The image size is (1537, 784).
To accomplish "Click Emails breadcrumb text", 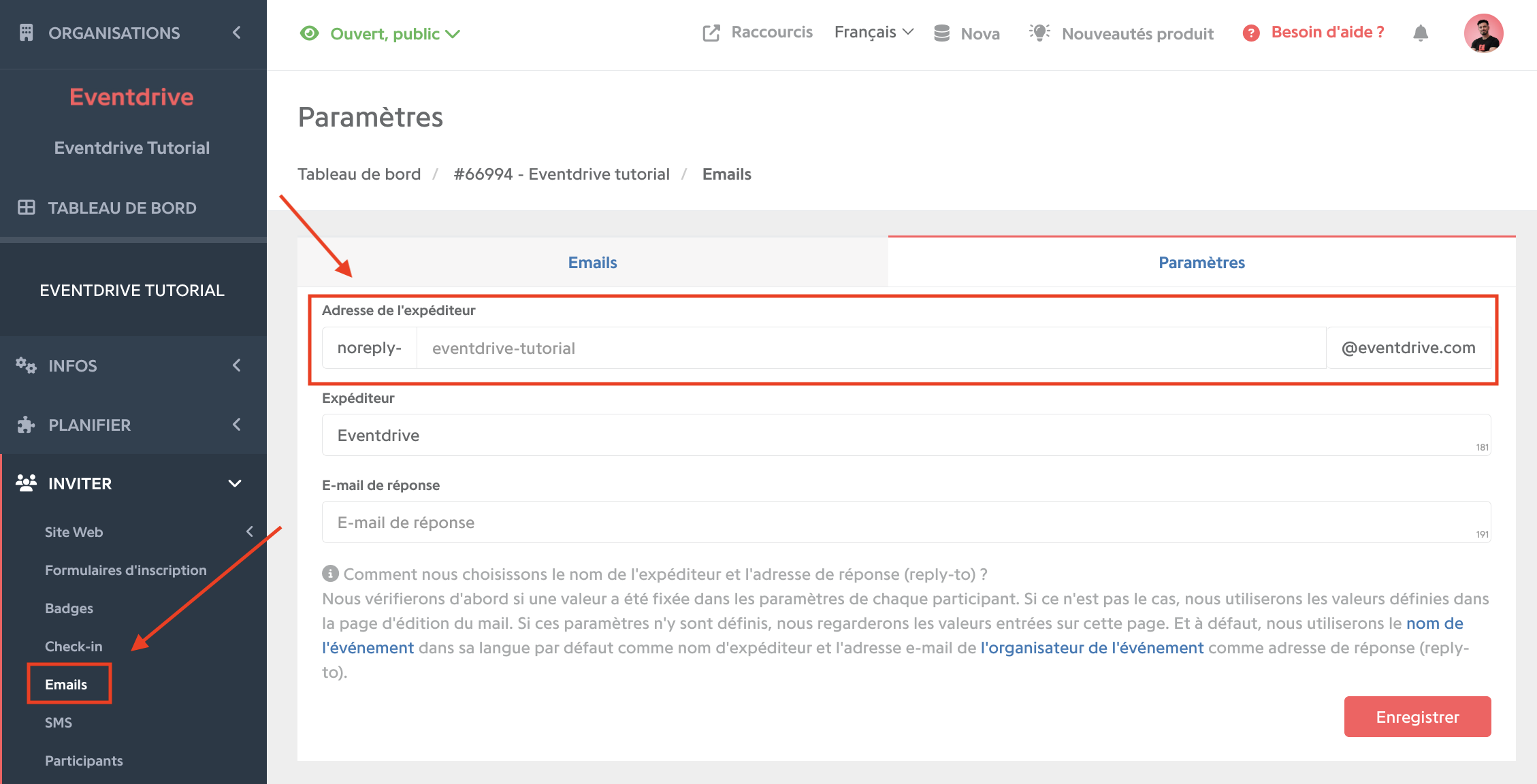I will 727,174.
